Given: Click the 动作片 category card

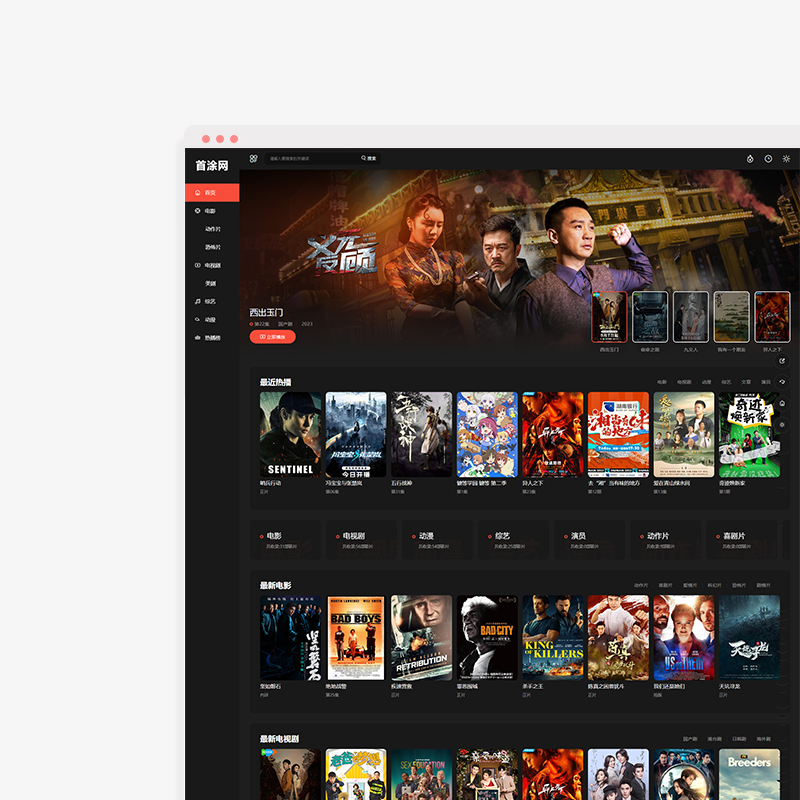Looking at the screenshot, I should (x=663, y=539).
